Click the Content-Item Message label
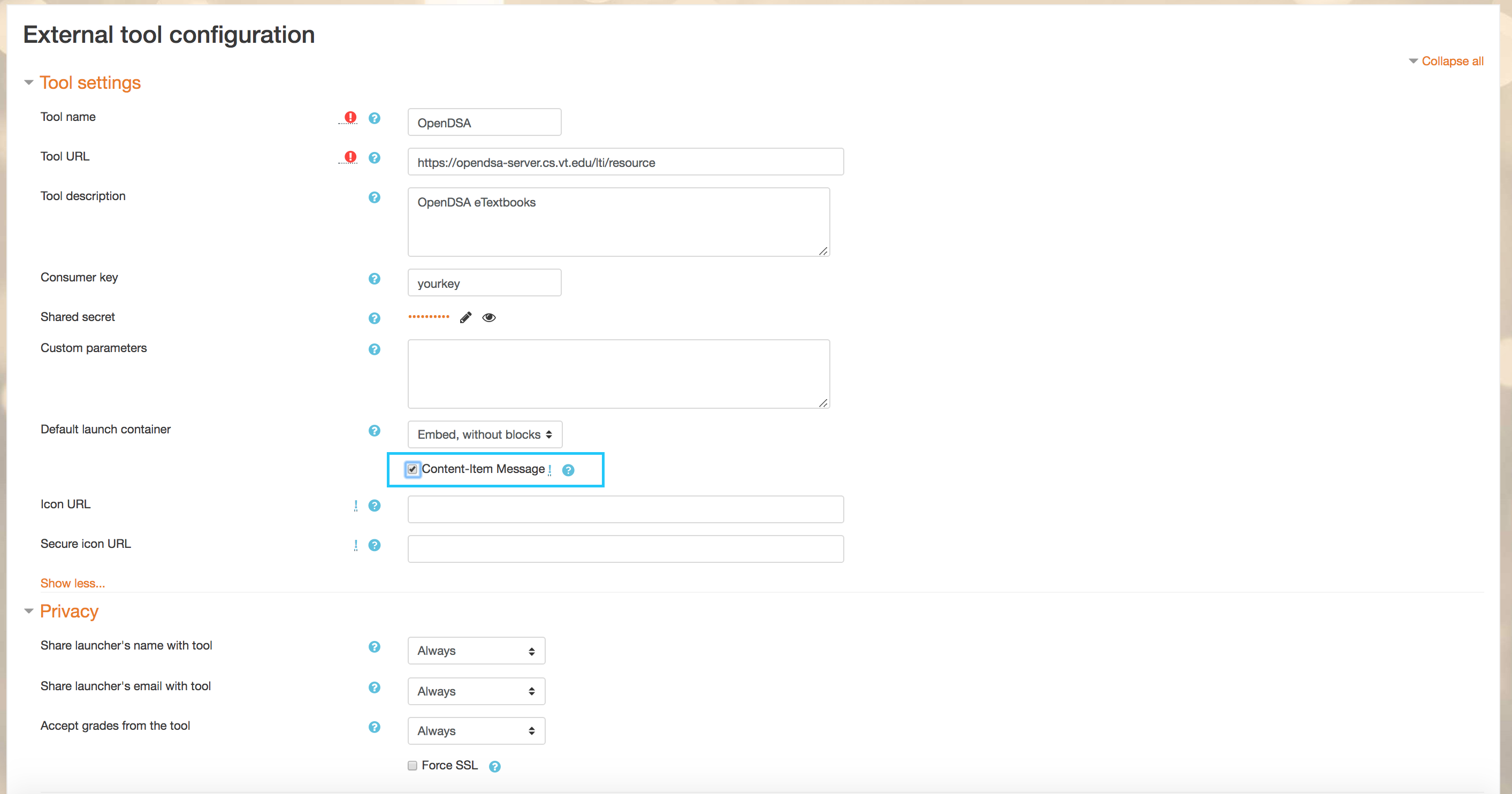 click(483, 469)
